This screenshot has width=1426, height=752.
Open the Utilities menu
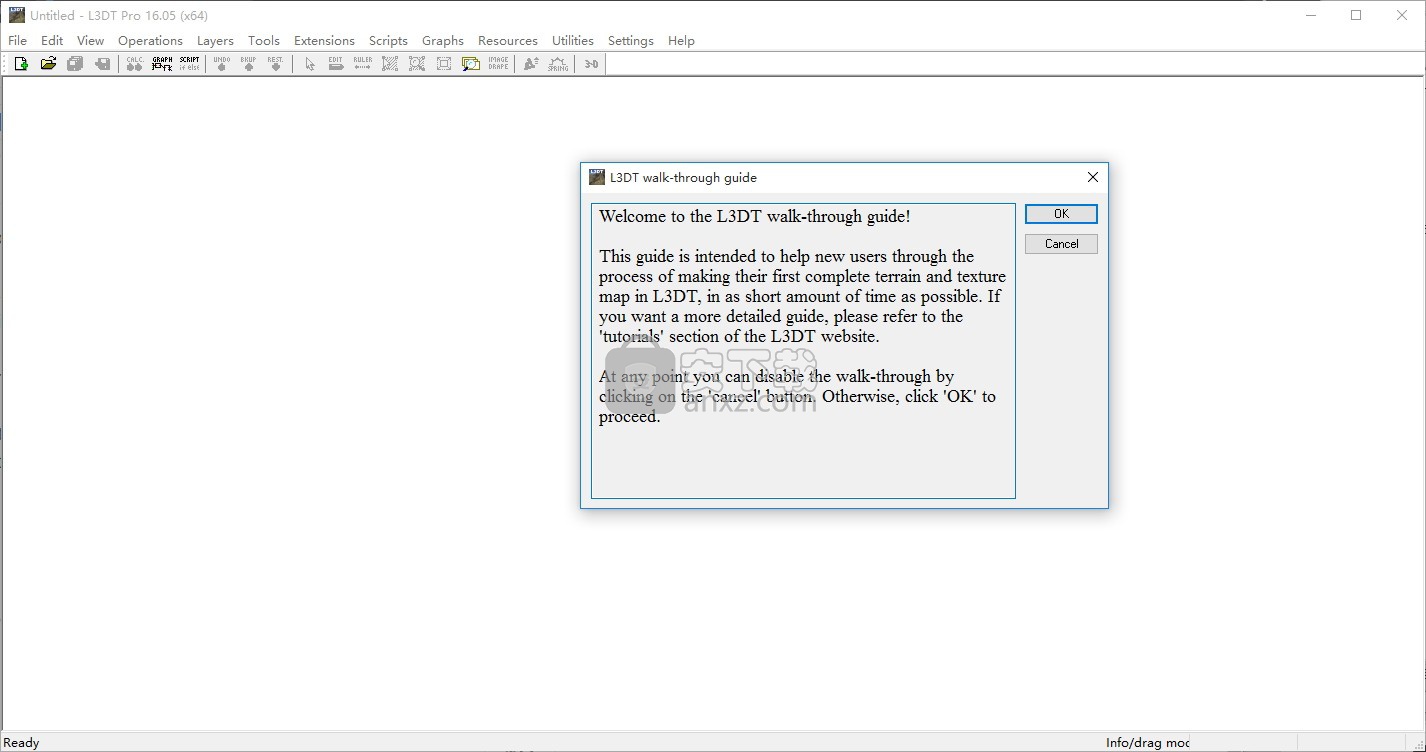573,41
